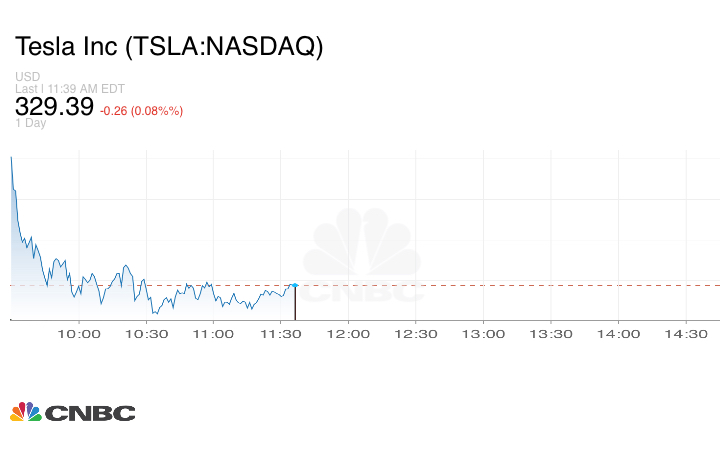The height and width of the screenshot is (450, 720).
Task: Click the 11:00 time axis label
Action: coord(214,334)
